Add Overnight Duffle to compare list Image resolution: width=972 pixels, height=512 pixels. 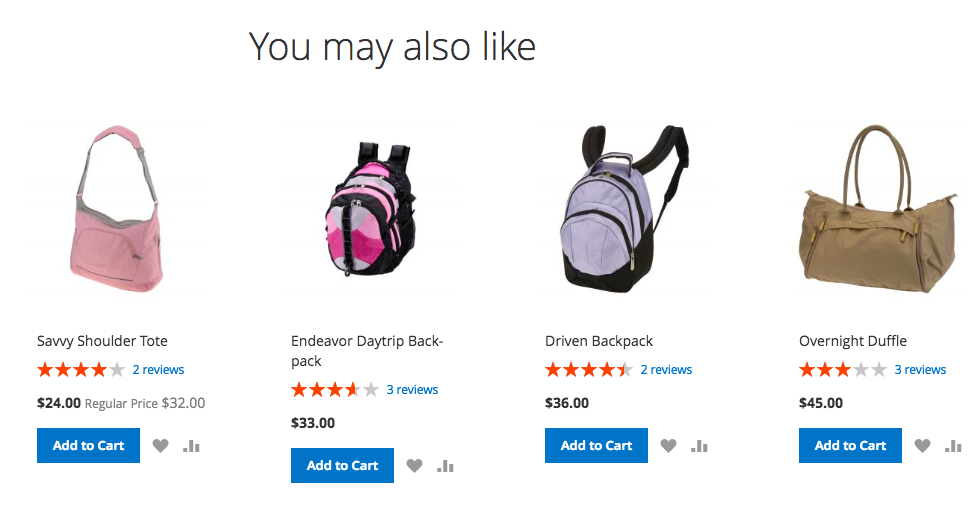953,446
